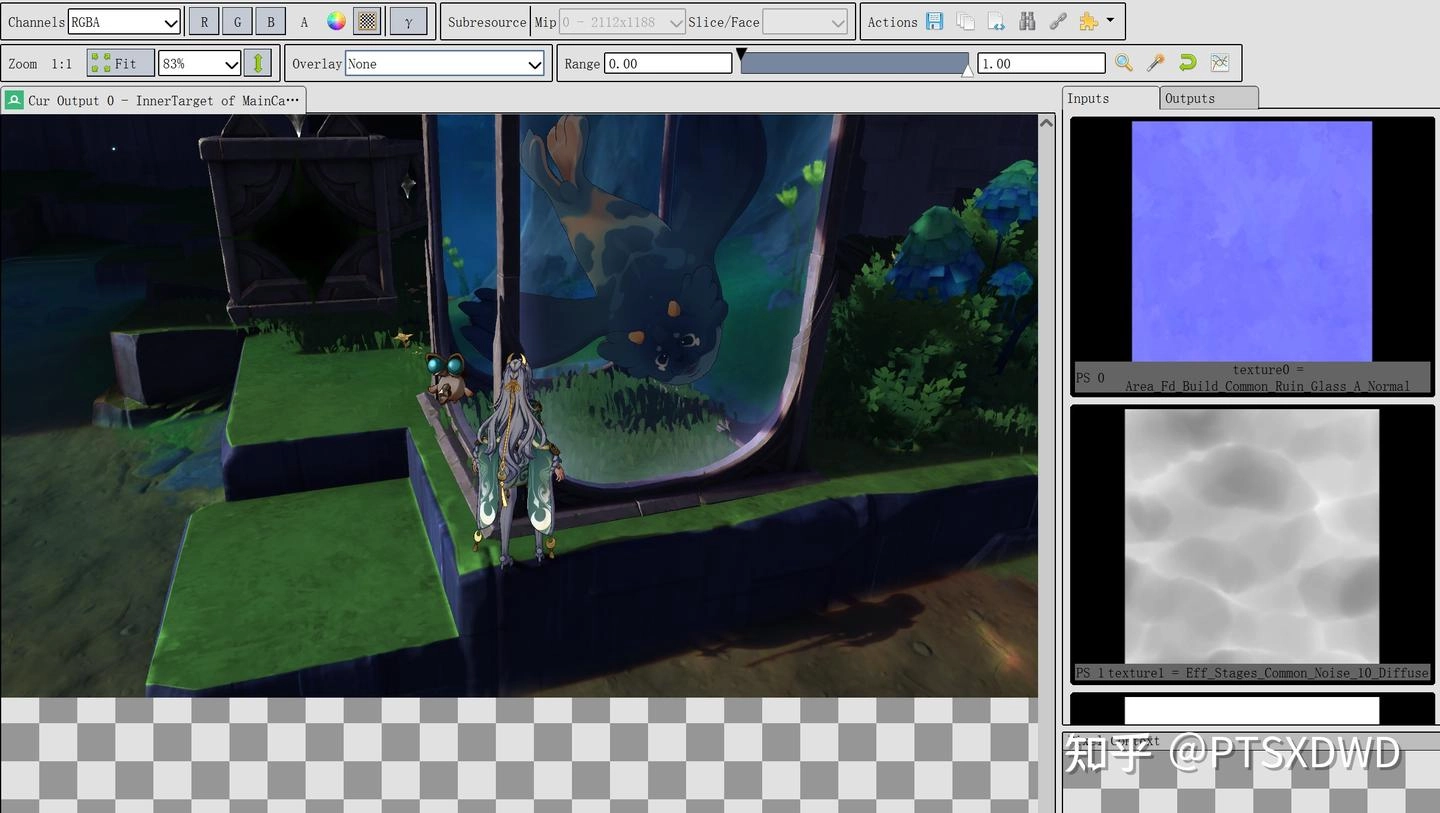This screenshot has width=1440, height=813.
Task: Click the green icon on the Cur Output tab
Action: pyautogui.click(x=14, y=100)
